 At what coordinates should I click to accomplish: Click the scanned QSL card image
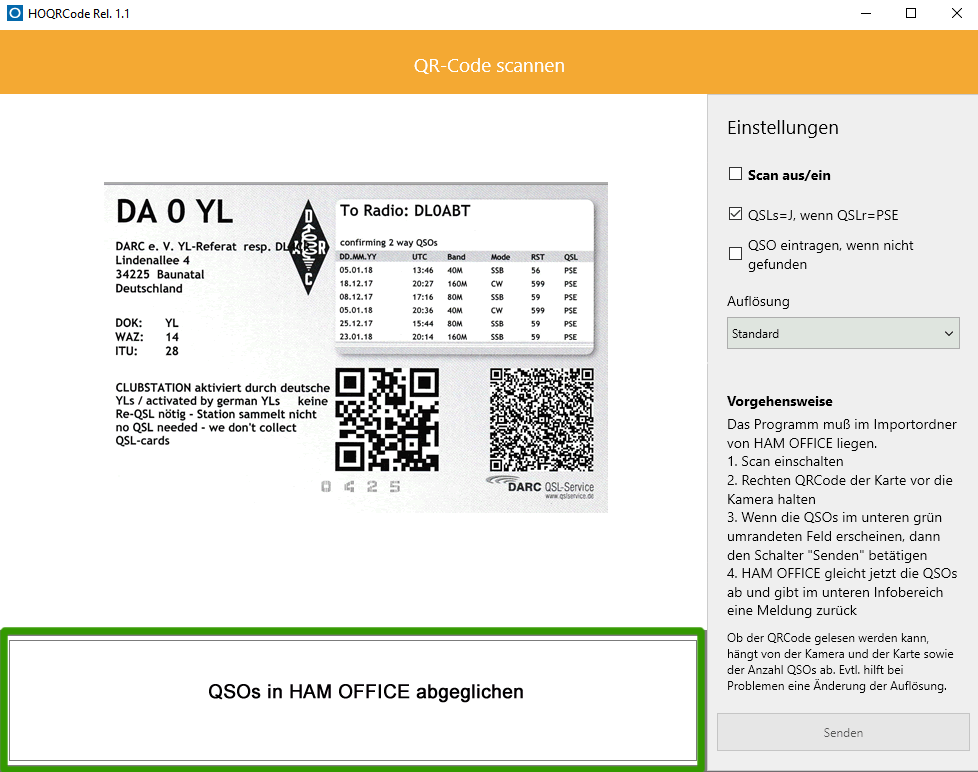point(356,347)
